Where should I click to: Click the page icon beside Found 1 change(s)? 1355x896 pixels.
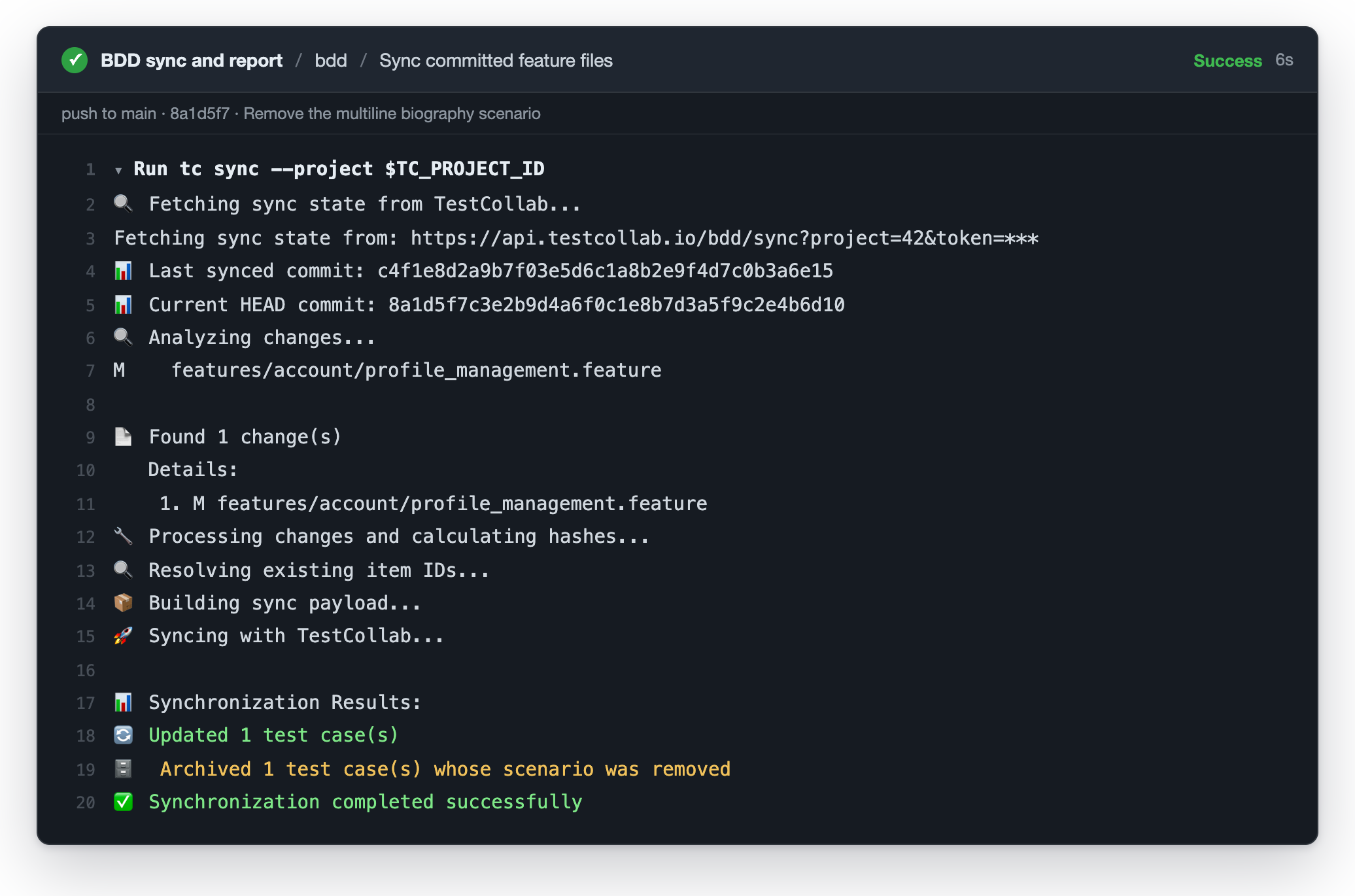[123, 437]
